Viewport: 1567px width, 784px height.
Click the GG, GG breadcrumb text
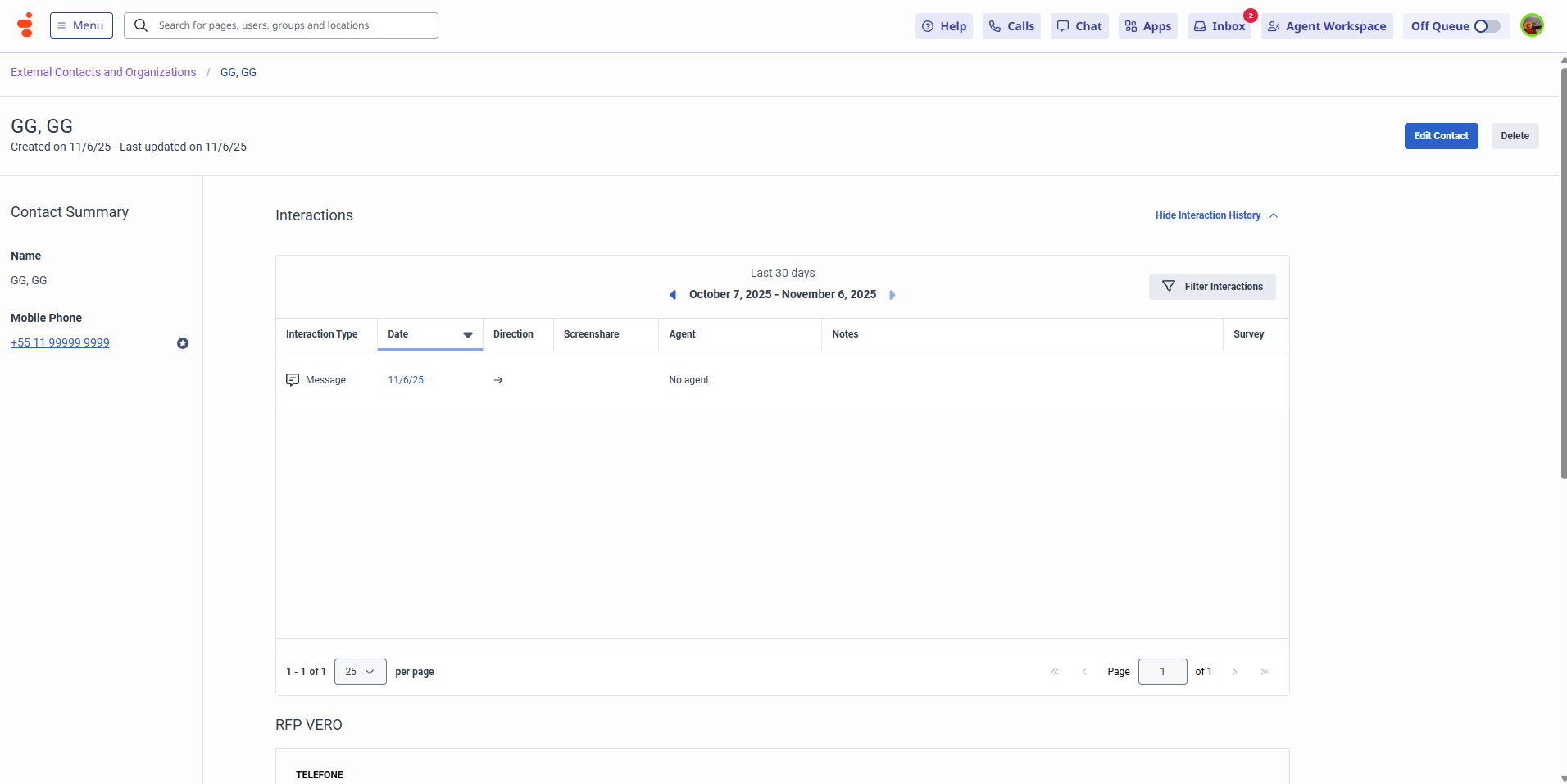pos(238,72)
